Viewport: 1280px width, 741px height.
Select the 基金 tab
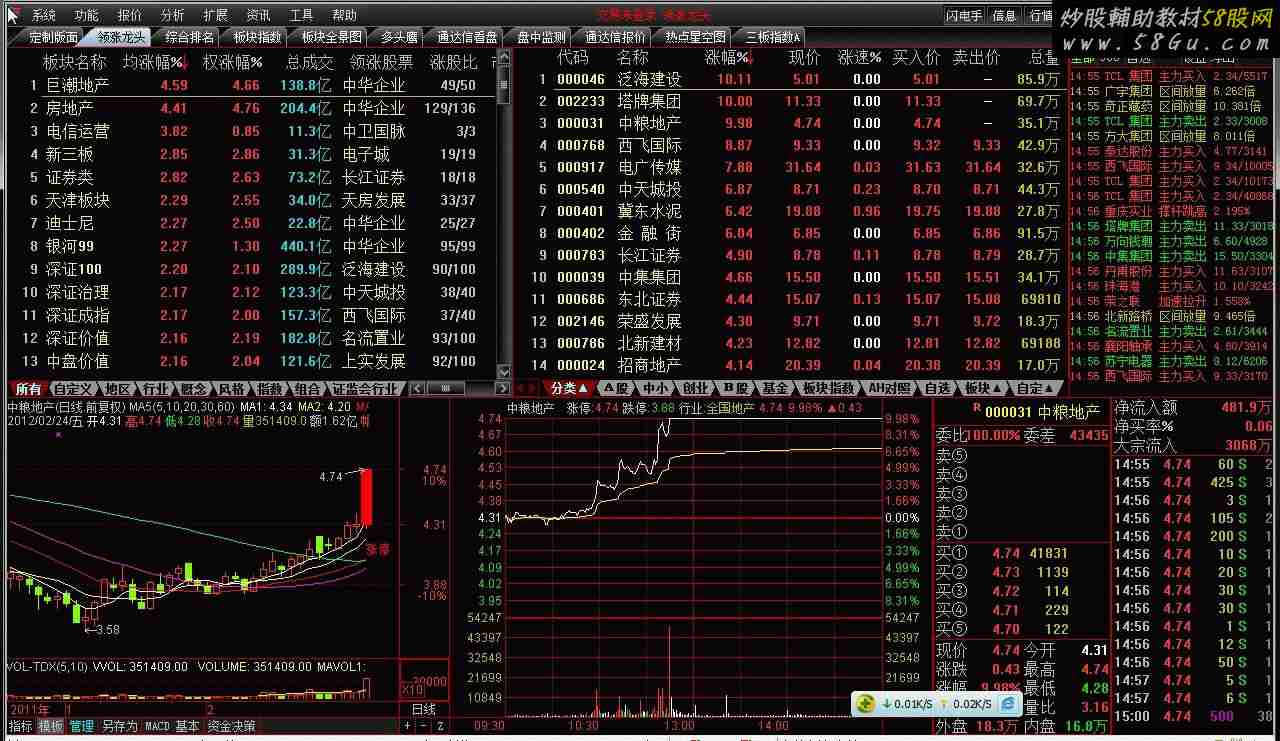(775, 388)
